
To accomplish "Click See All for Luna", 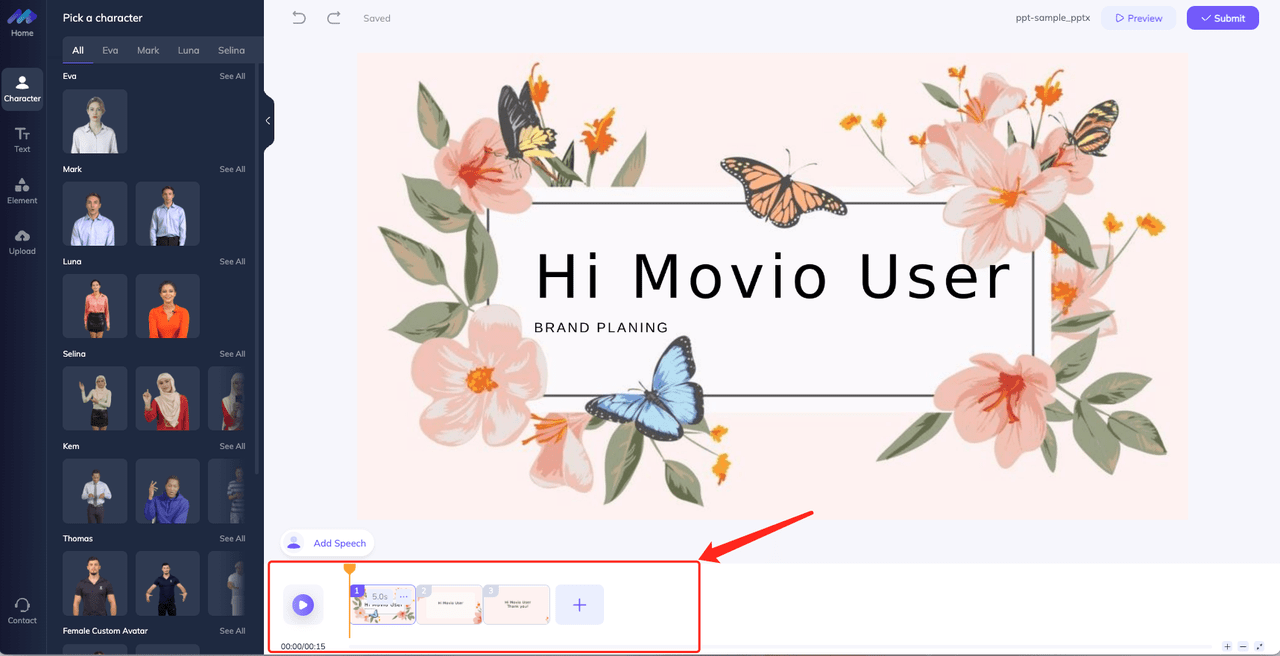I will click(232, 261).
